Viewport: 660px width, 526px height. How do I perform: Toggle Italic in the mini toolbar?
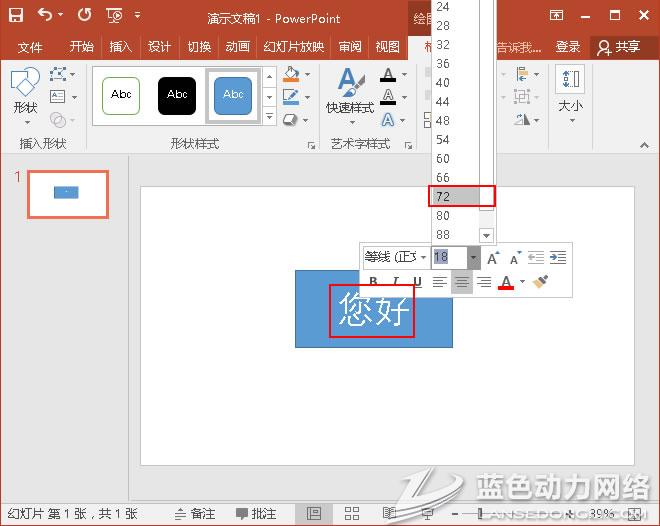click(396, 282)
